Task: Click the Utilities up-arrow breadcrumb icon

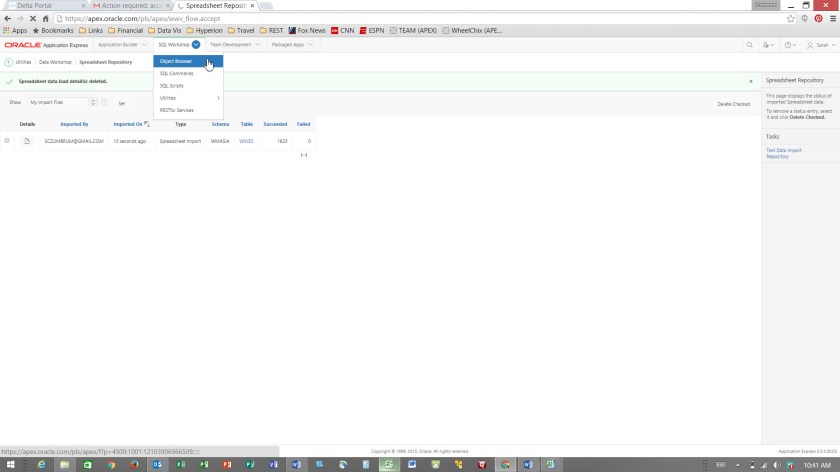Action: (9, 62)
